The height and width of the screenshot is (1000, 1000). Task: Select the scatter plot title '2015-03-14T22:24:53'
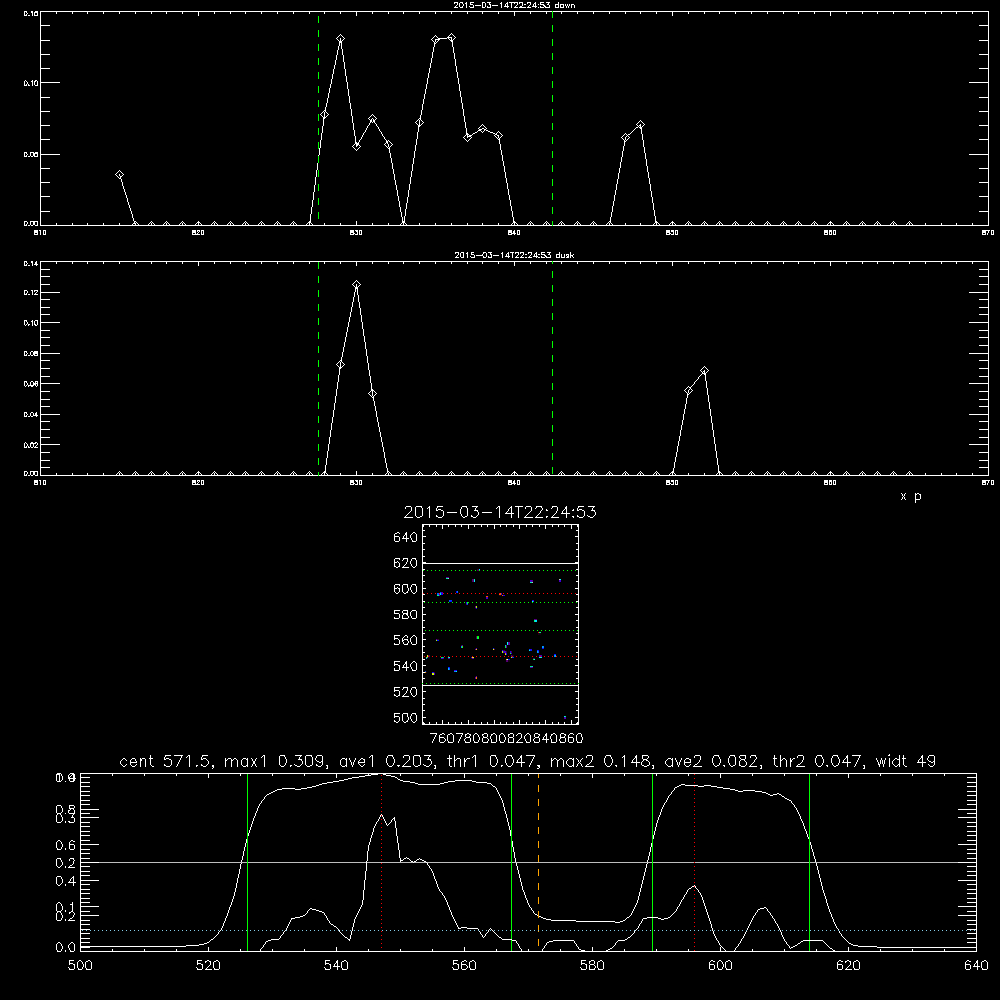(x=500, y=512)
